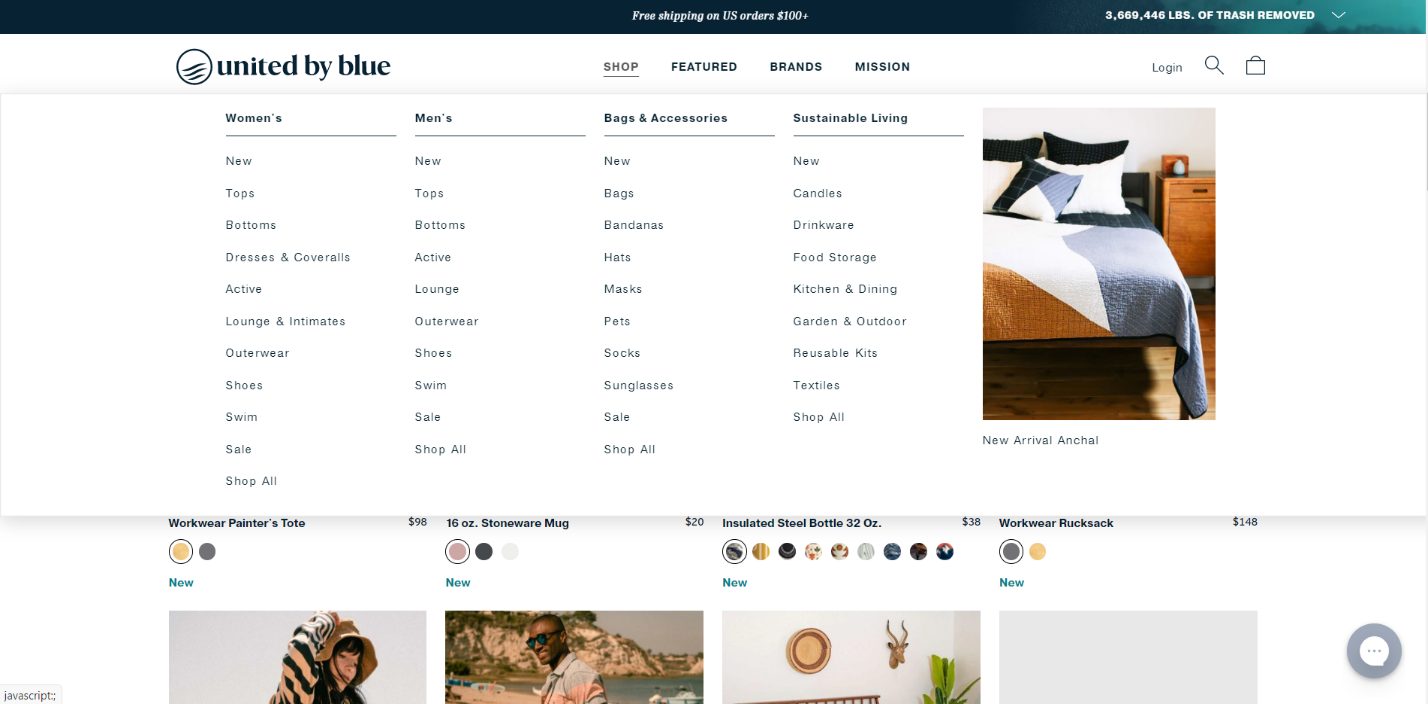Image resolution: width=1428 pixels, height=704 pixels.
Task: Open the MISSION menu
Action: [x=882, y=67]
